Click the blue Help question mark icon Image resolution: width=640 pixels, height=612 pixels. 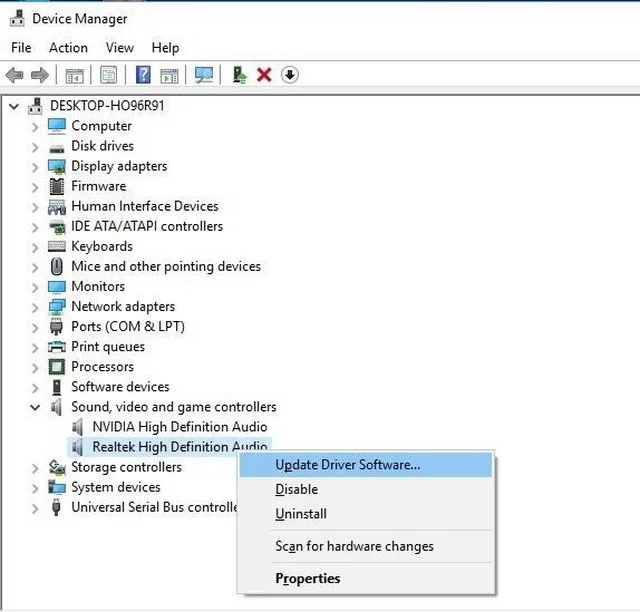pyautogui.click(x=143, y=75)
